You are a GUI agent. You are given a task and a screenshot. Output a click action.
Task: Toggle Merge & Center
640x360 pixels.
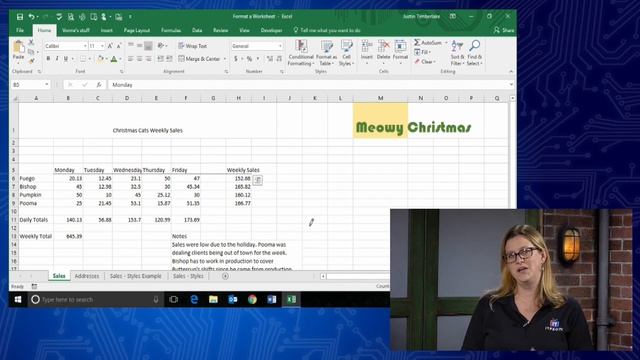pyautogui.click(x=200, y=59)
